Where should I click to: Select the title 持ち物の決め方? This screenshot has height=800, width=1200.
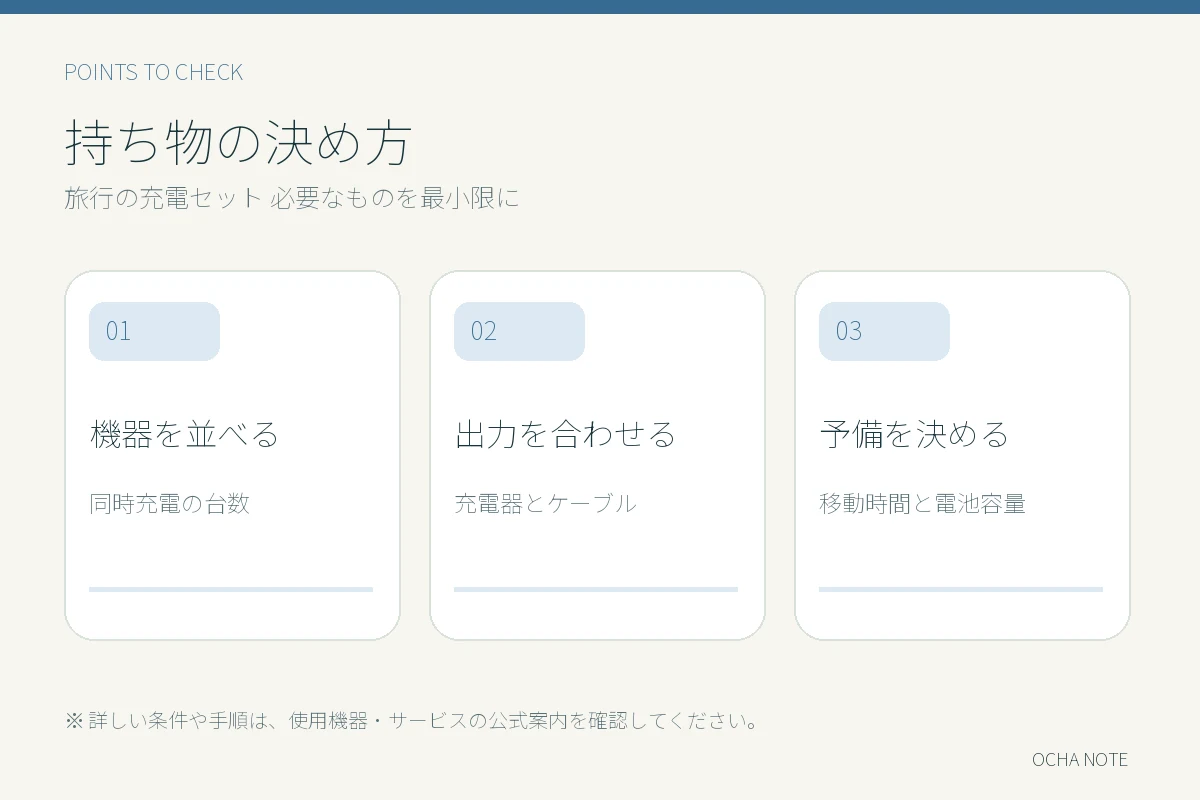click(239, 142)
